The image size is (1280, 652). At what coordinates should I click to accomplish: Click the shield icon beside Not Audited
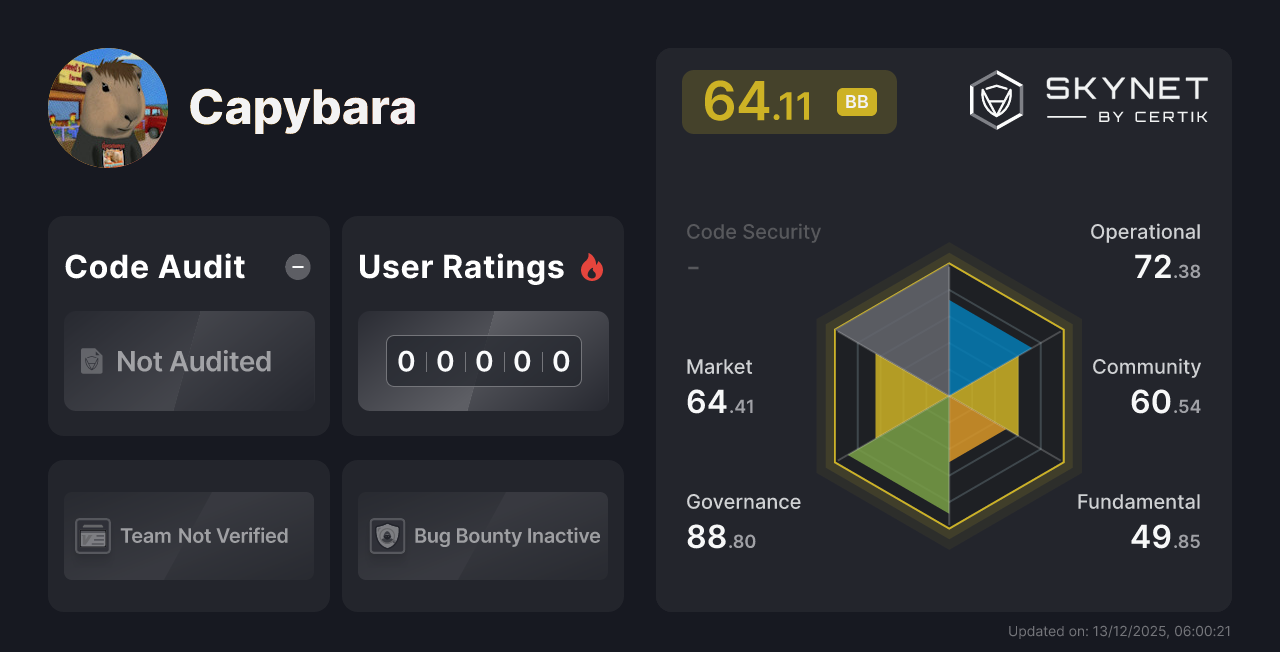pos(90,362)
